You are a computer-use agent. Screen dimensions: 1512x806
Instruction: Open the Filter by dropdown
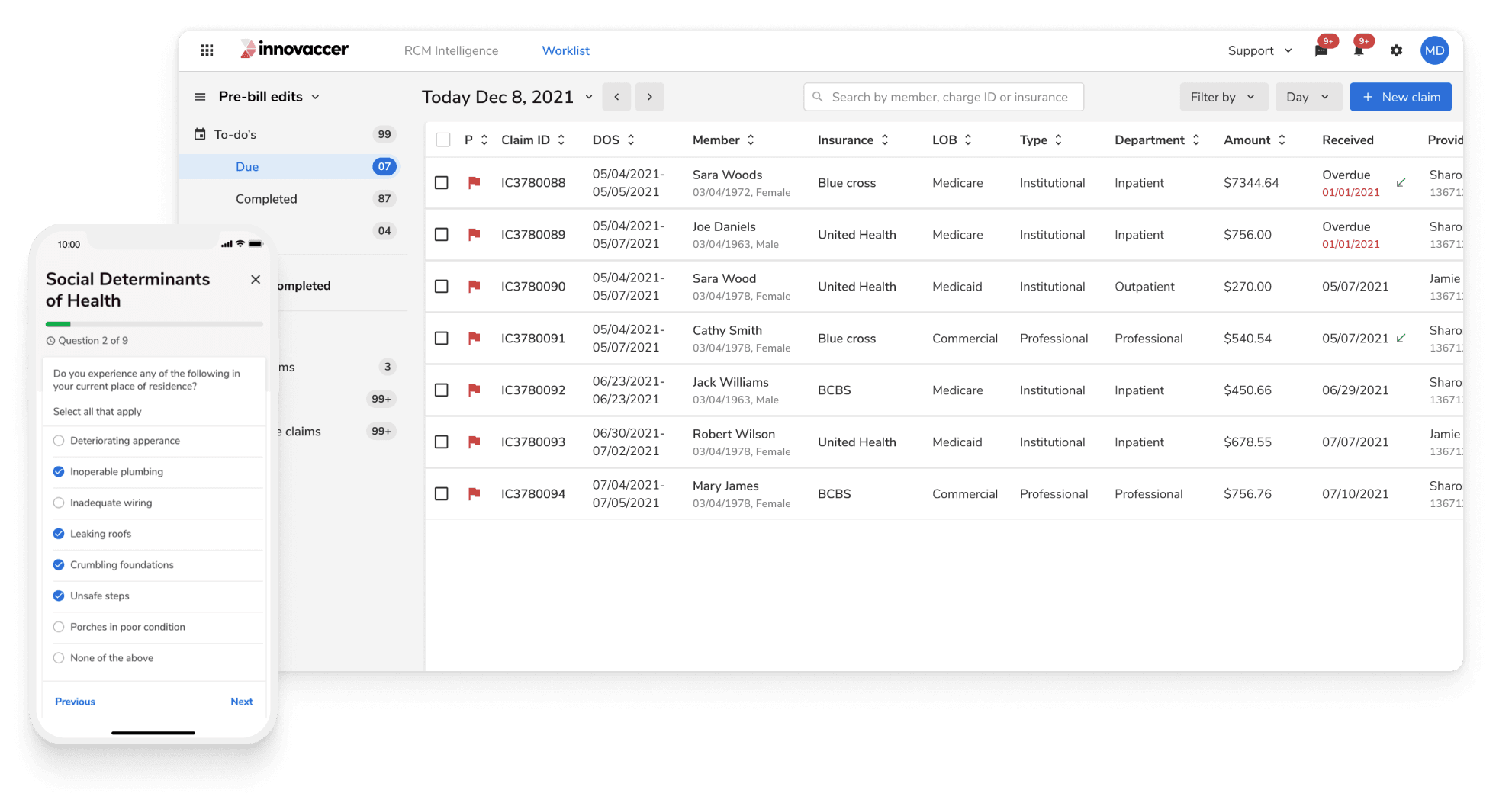[1223, 97]
